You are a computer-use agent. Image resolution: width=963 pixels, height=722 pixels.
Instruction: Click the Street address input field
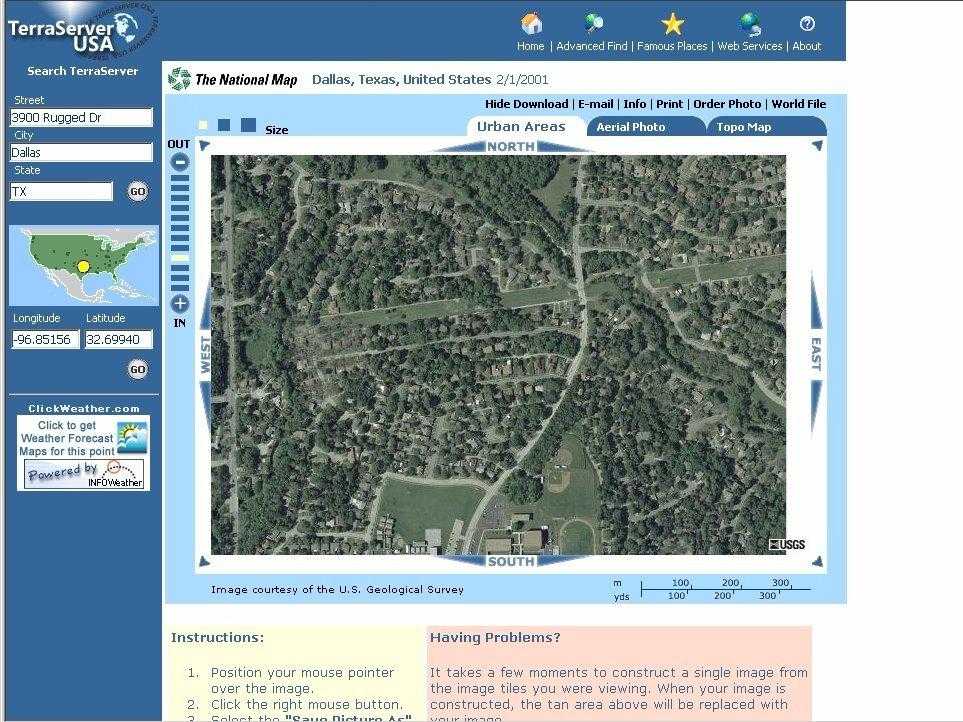81,118
